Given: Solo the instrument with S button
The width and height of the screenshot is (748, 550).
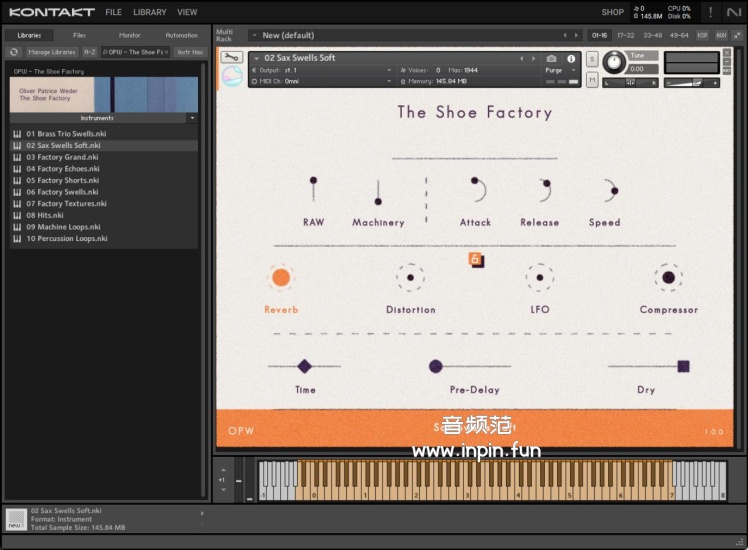Looking at the screenshot, I should click(x=592, y=59).
